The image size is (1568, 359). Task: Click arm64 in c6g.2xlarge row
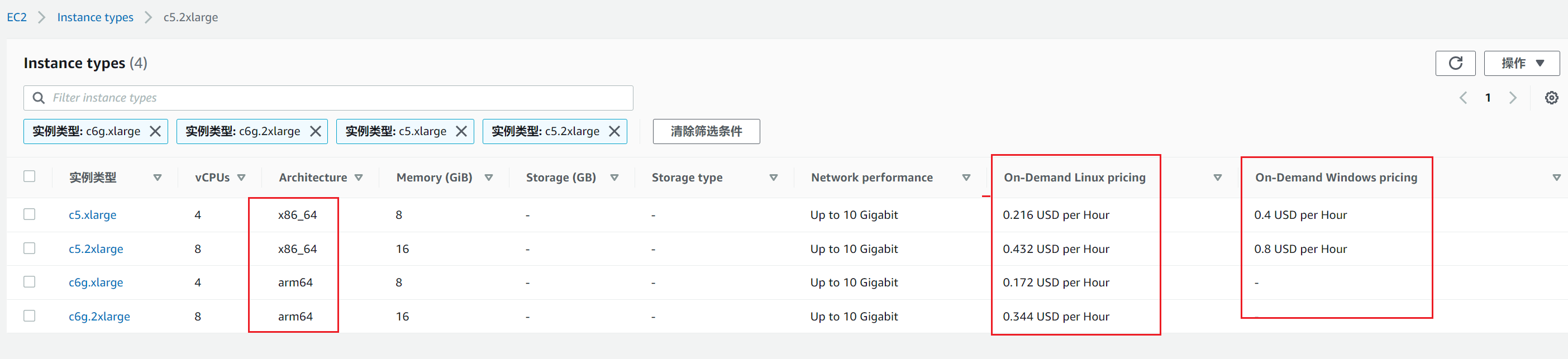click(x=295, y=317)
